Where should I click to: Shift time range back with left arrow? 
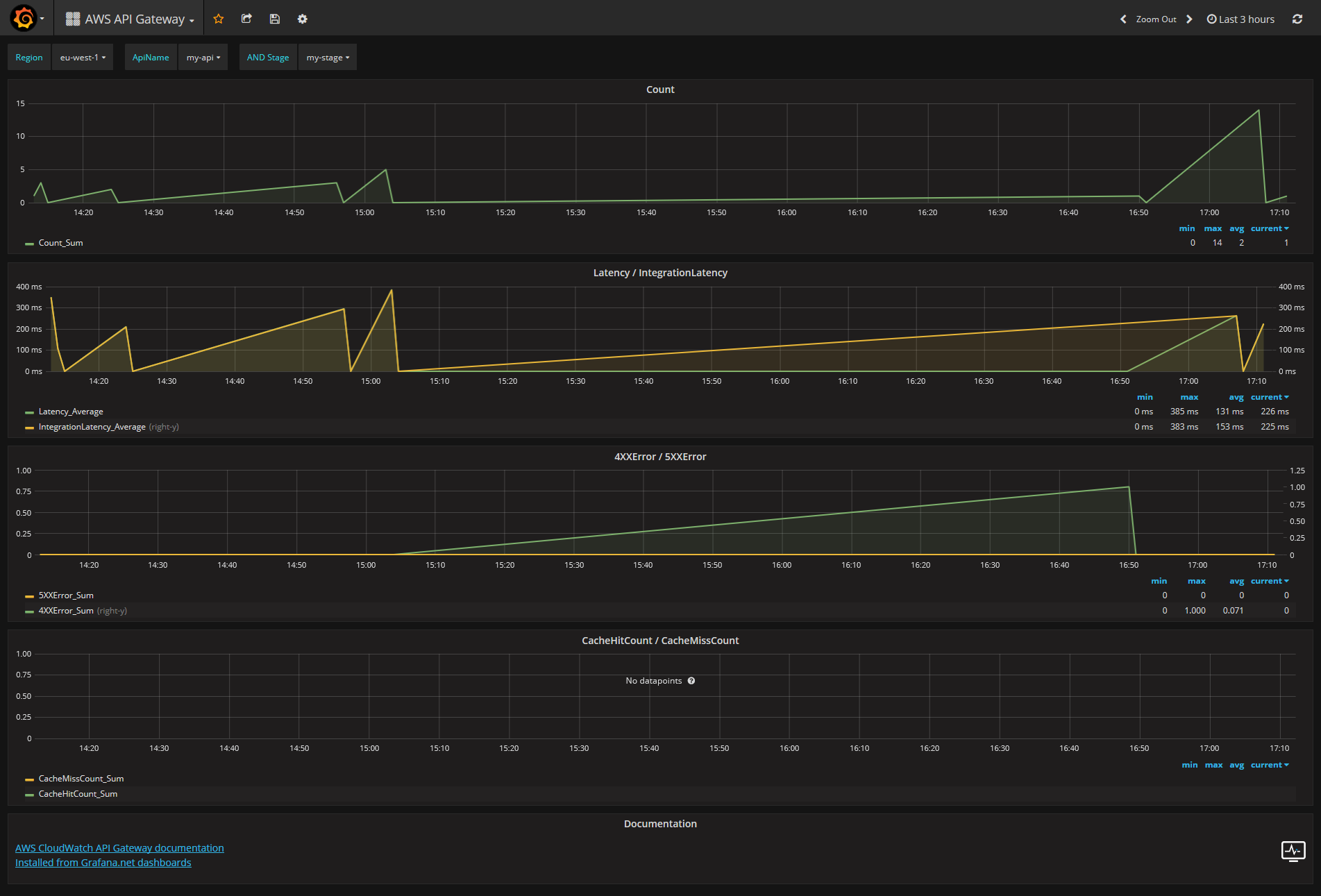[x=1123, y=19]
